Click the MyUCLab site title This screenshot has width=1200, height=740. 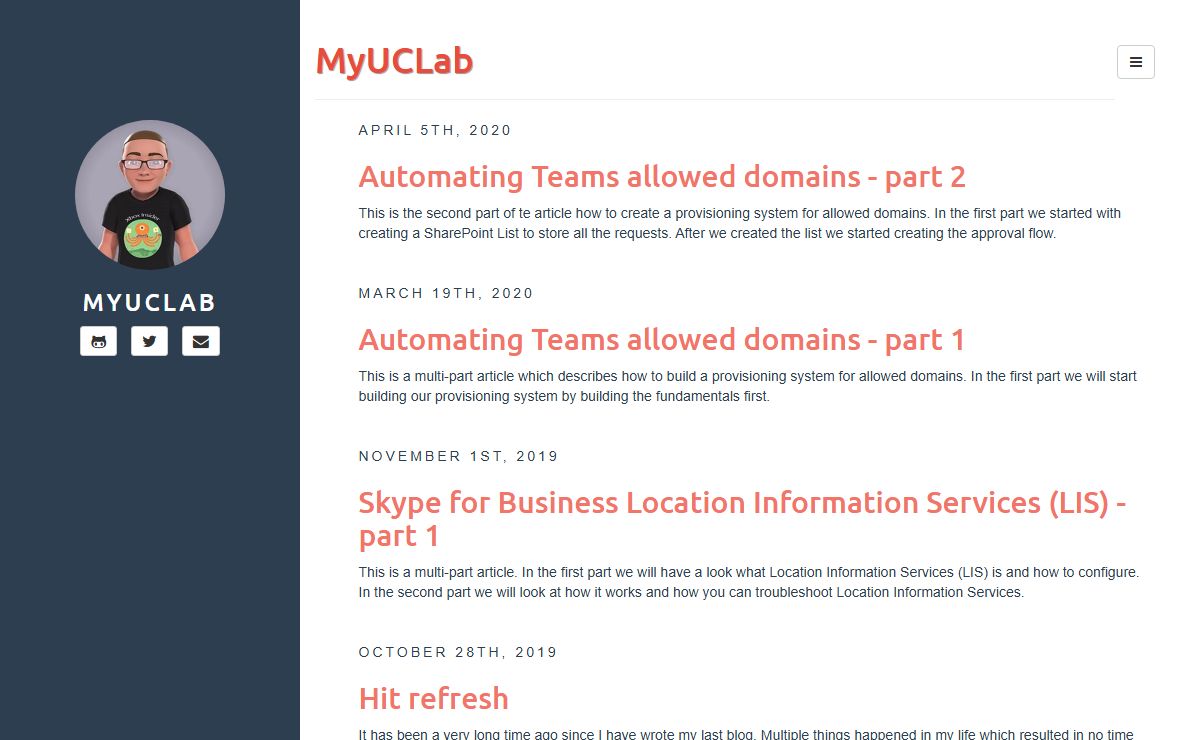pos(394,61)
